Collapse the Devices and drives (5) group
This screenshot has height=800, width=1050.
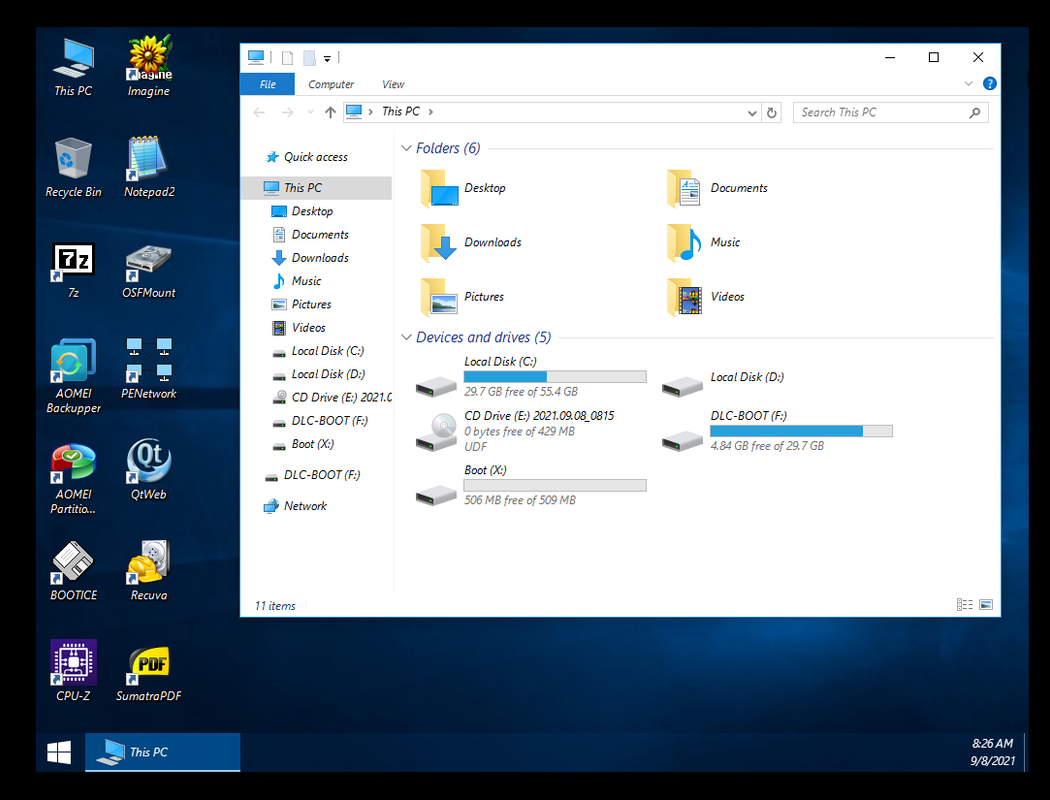click(406, 337)
